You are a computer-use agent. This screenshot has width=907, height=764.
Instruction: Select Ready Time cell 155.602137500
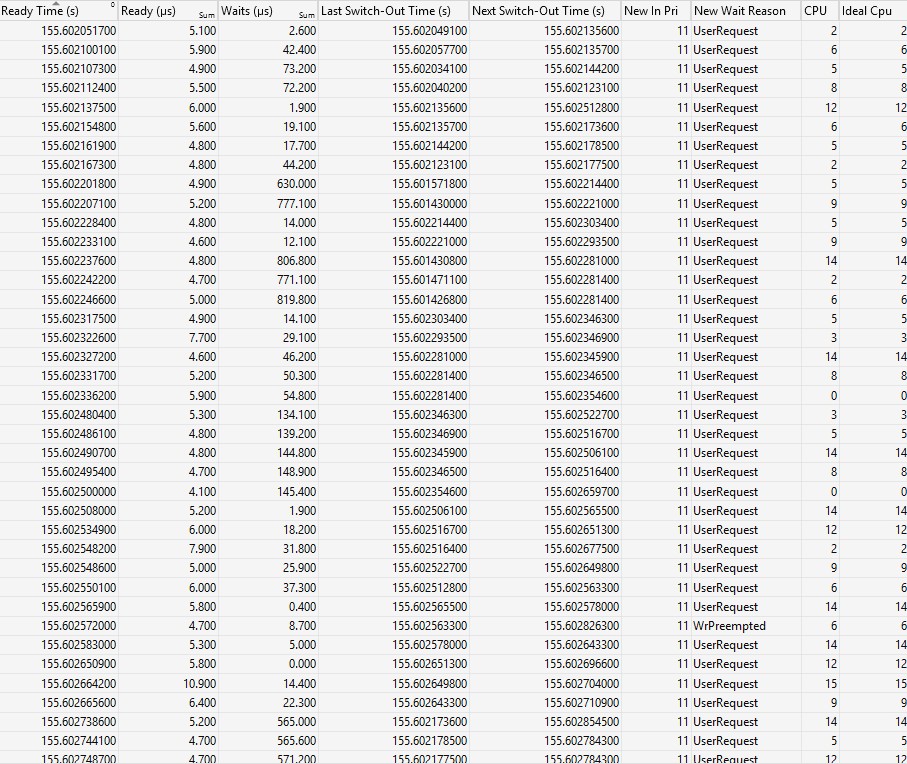pos(79,108)
